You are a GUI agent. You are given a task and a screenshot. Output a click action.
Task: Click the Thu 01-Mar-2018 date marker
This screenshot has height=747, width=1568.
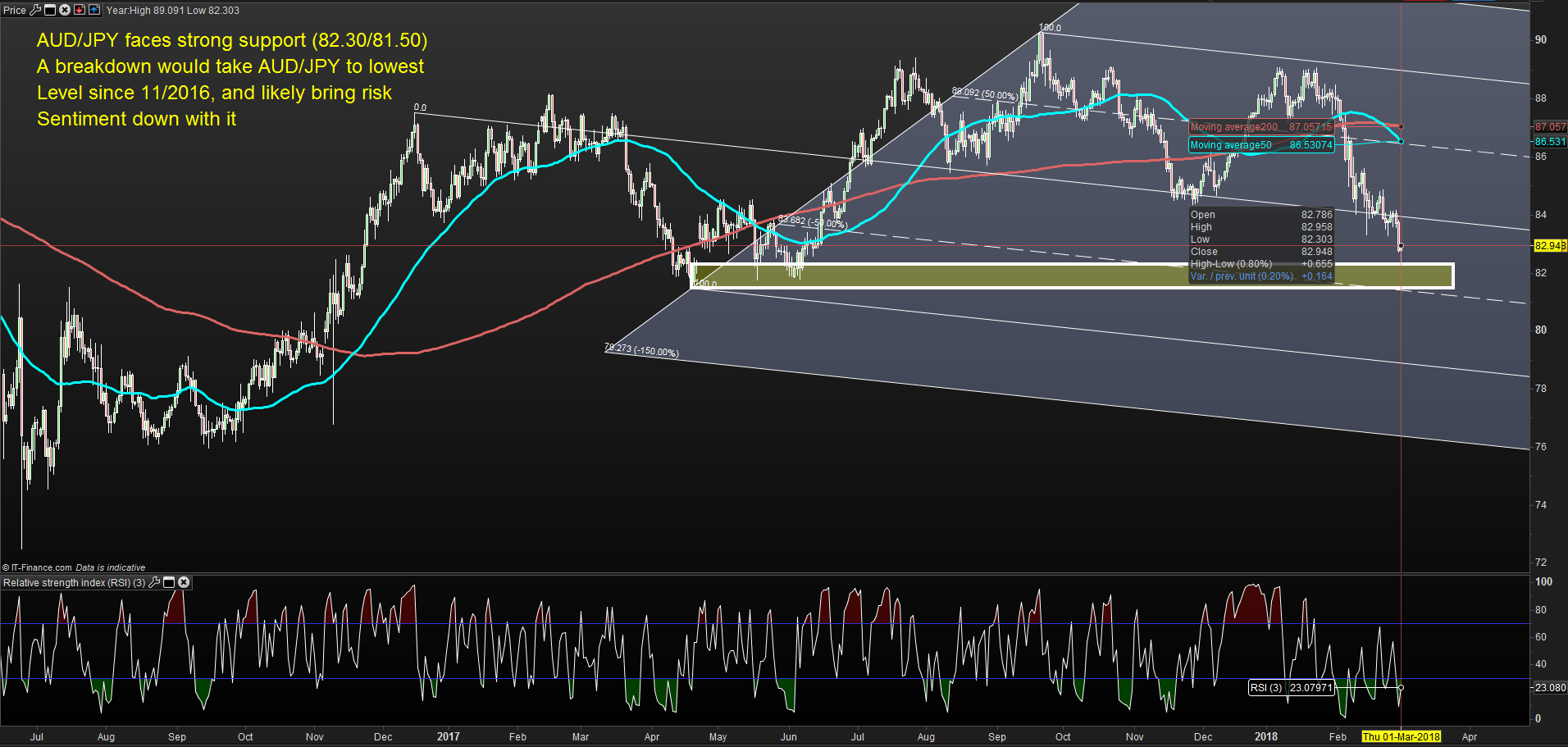coord(1402,736)
